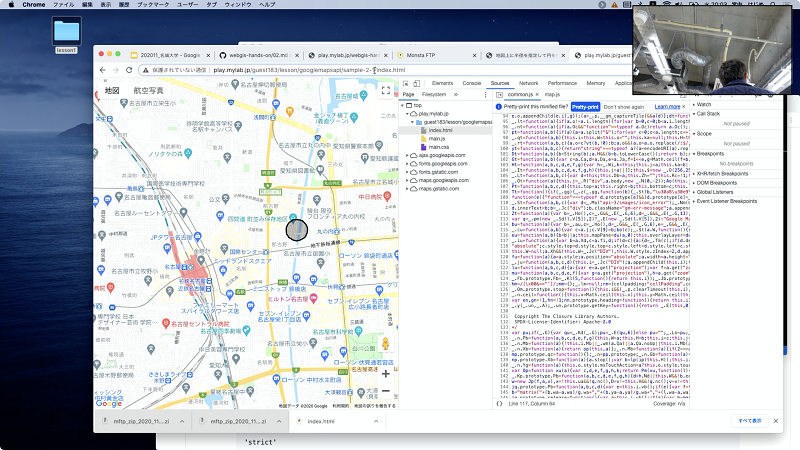Collapse the guest183/lesson/googlemapsapi folder
800x450 pixels.
click(413, 122)
